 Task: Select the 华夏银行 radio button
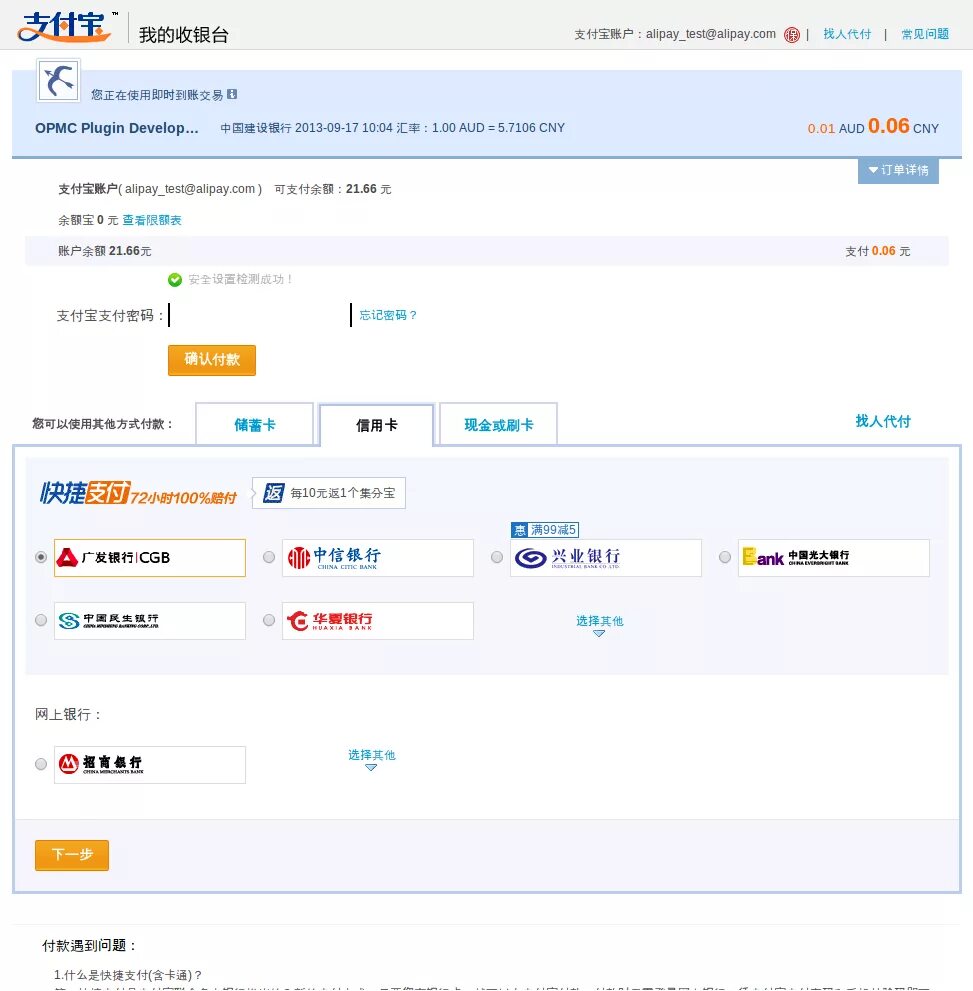pos(269,620)
